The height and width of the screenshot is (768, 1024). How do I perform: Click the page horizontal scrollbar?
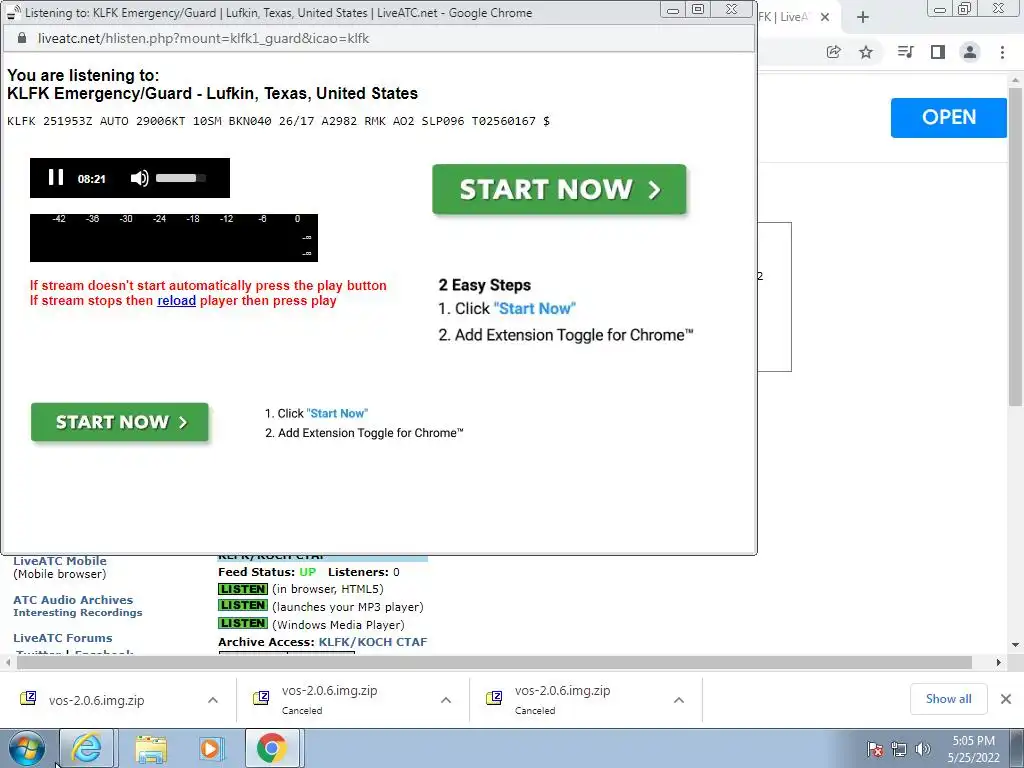click(x=494, y=662)
